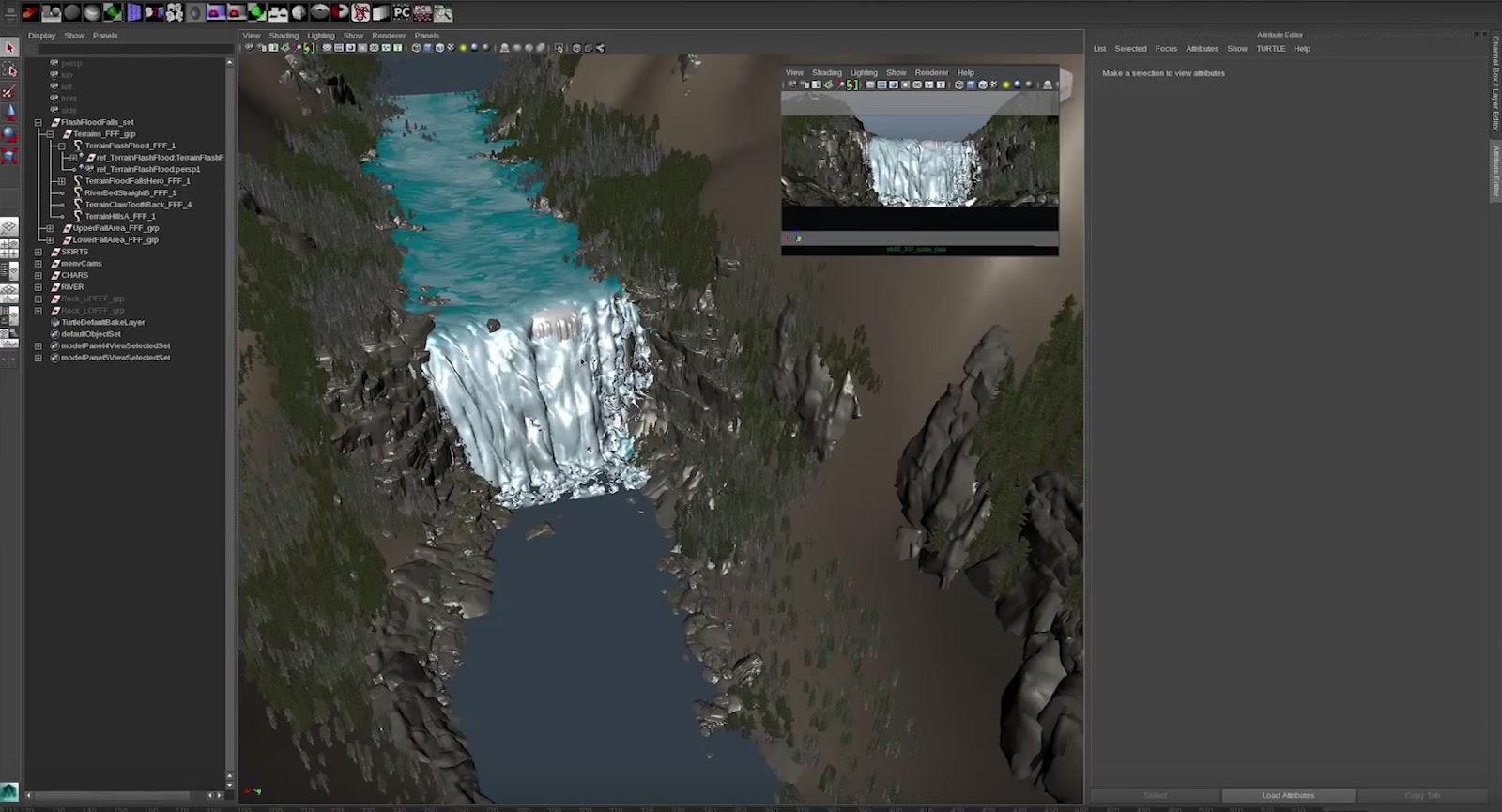This screenshot has width=1502, height=812.
Task: Activate the Move tool cone icon
Action: click(x=10, y=113)
